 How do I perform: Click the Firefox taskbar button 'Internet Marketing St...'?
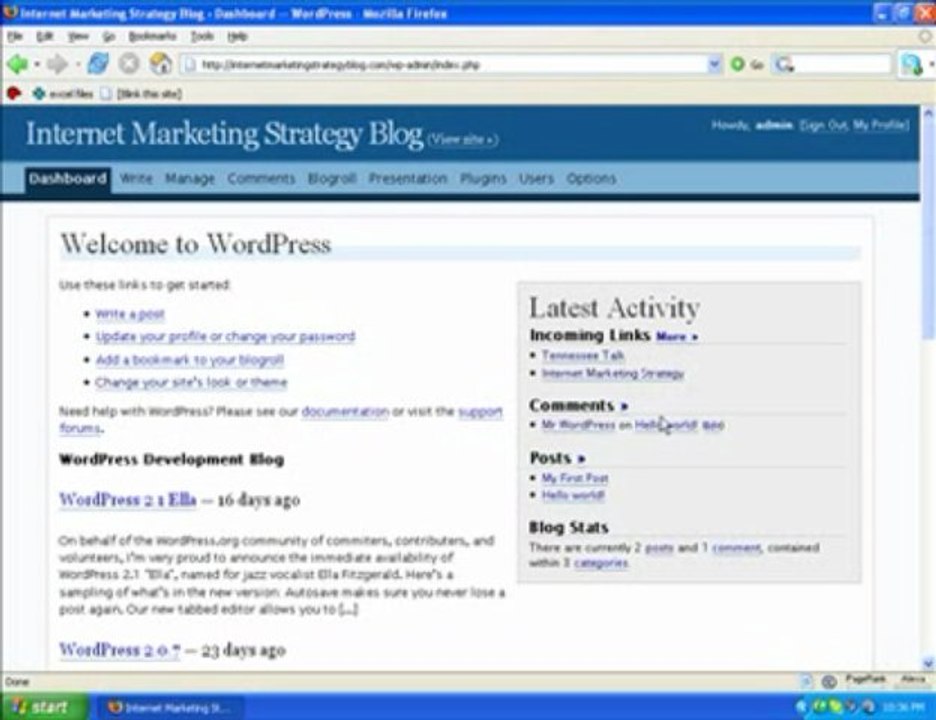169,707
